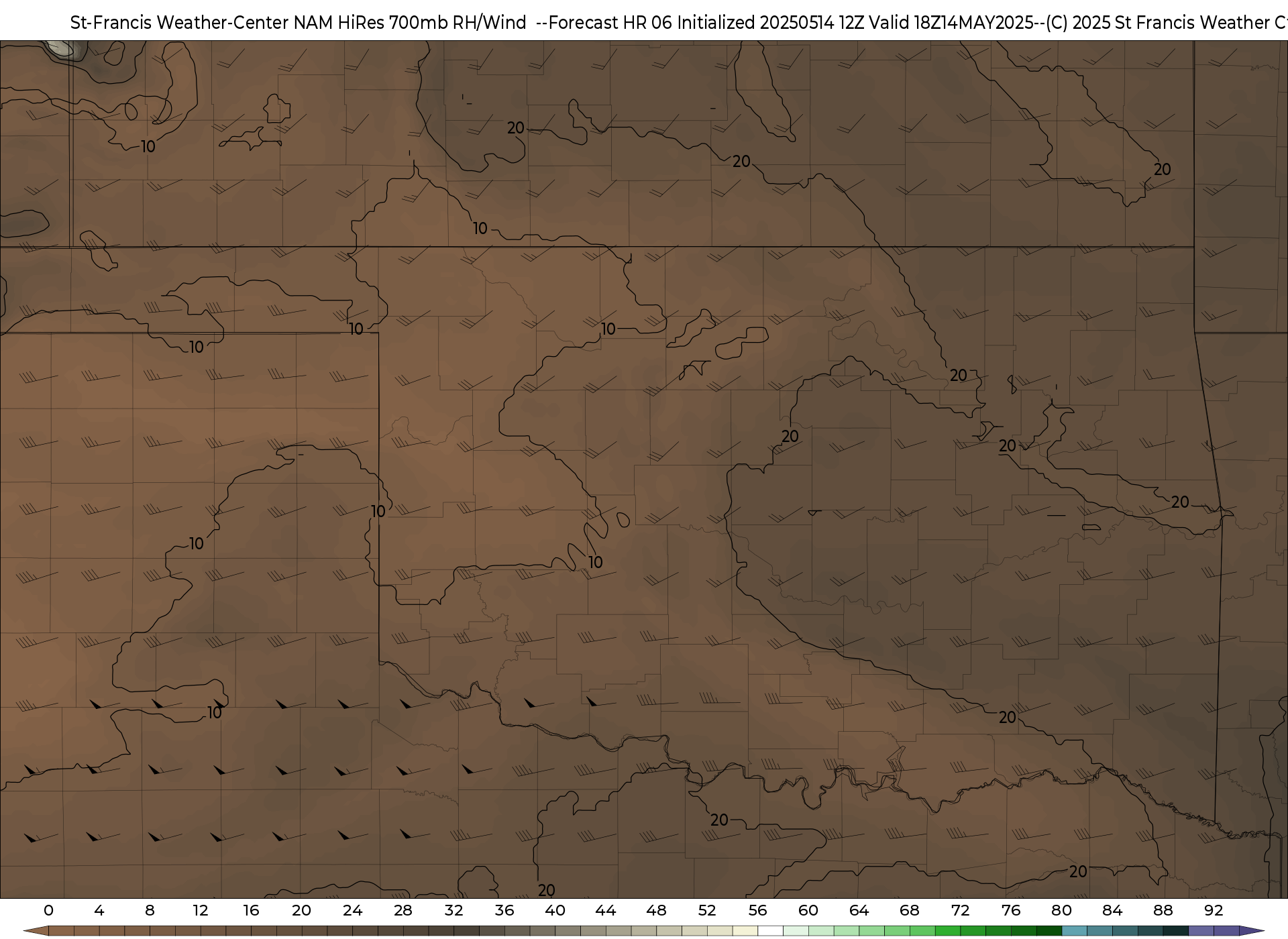1288x939 pixels.
Task: Click the colorbar label "24"
Action: pos(352,910)
